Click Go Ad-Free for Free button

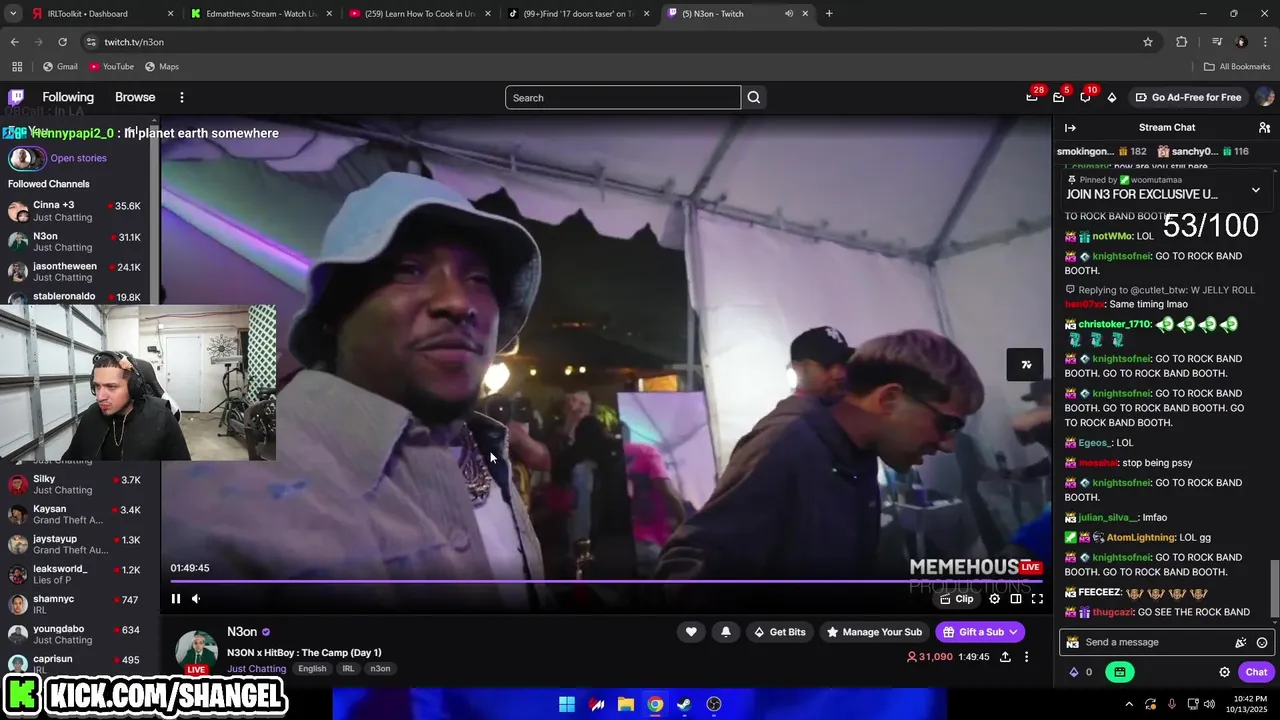pos(1188,97)
